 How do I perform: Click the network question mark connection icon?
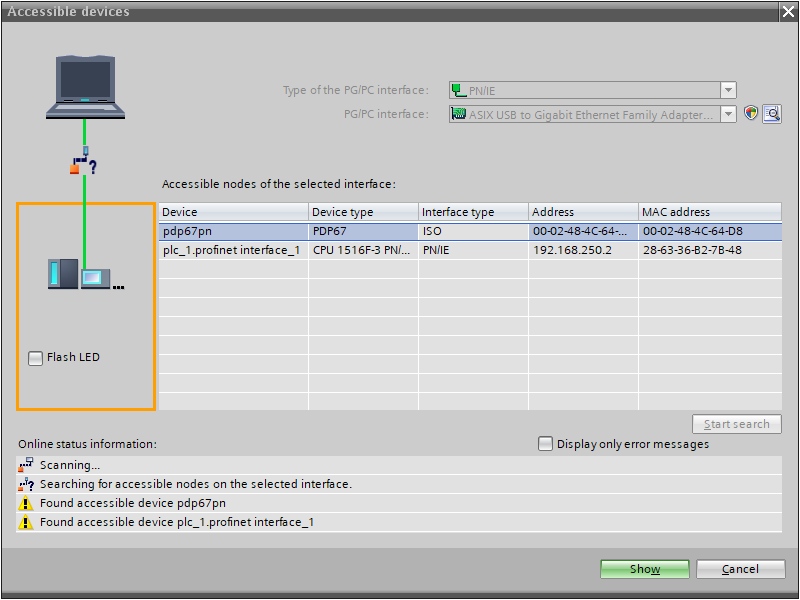tap(84, 161)
